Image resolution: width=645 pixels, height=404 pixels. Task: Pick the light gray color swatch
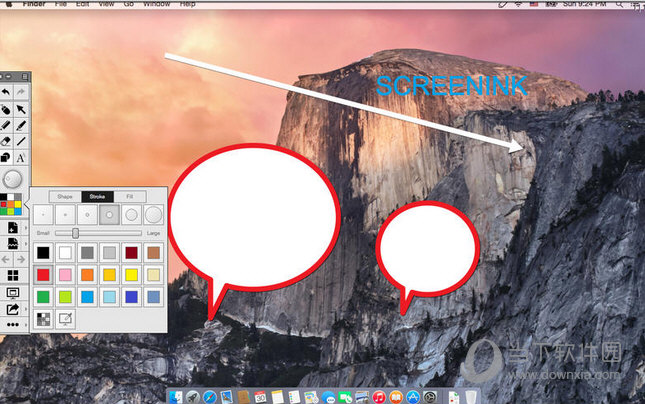109,253
